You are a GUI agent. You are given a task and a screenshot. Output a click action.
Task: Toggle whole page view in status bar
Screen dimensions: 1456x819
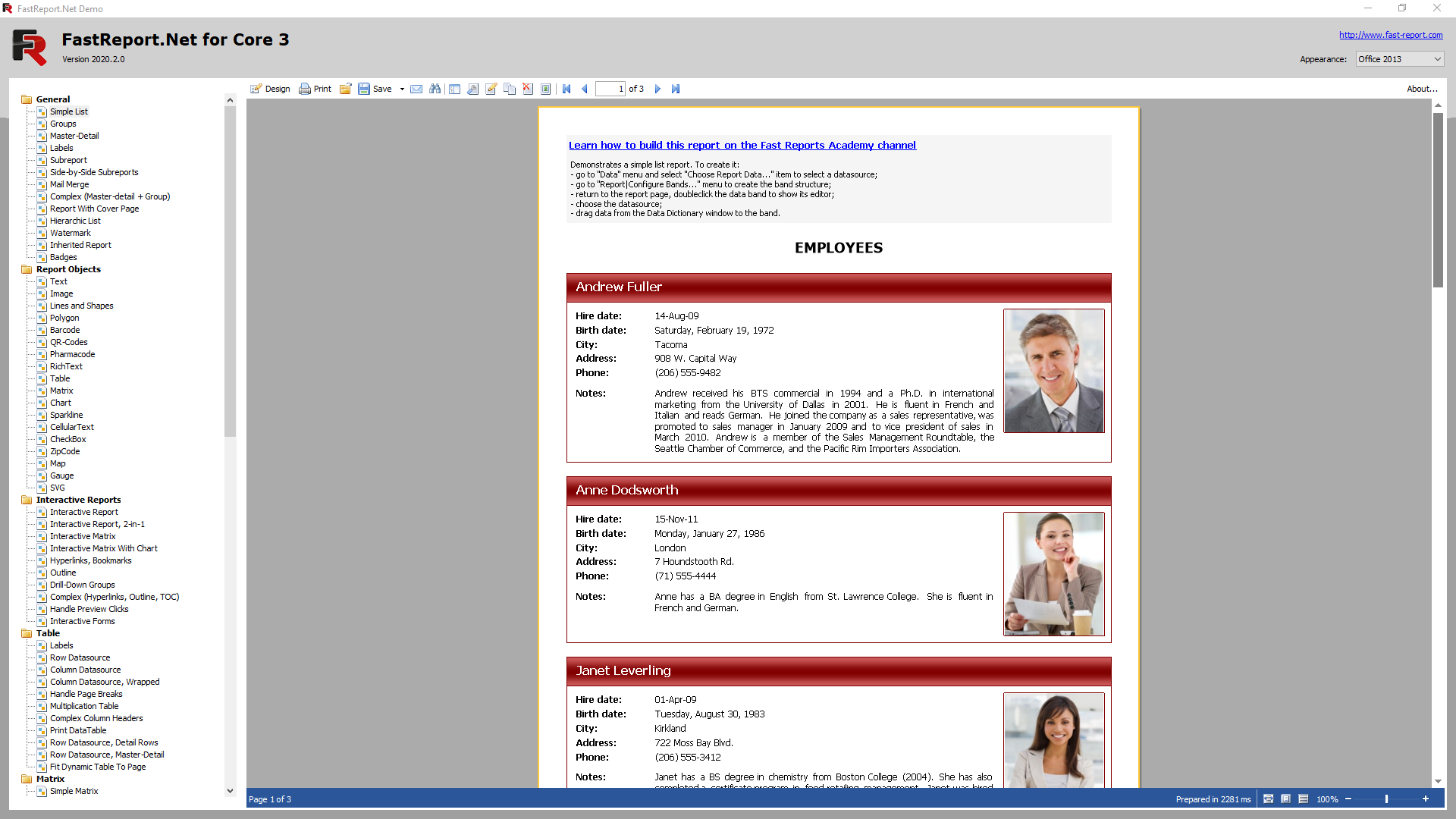[1285, 799]
